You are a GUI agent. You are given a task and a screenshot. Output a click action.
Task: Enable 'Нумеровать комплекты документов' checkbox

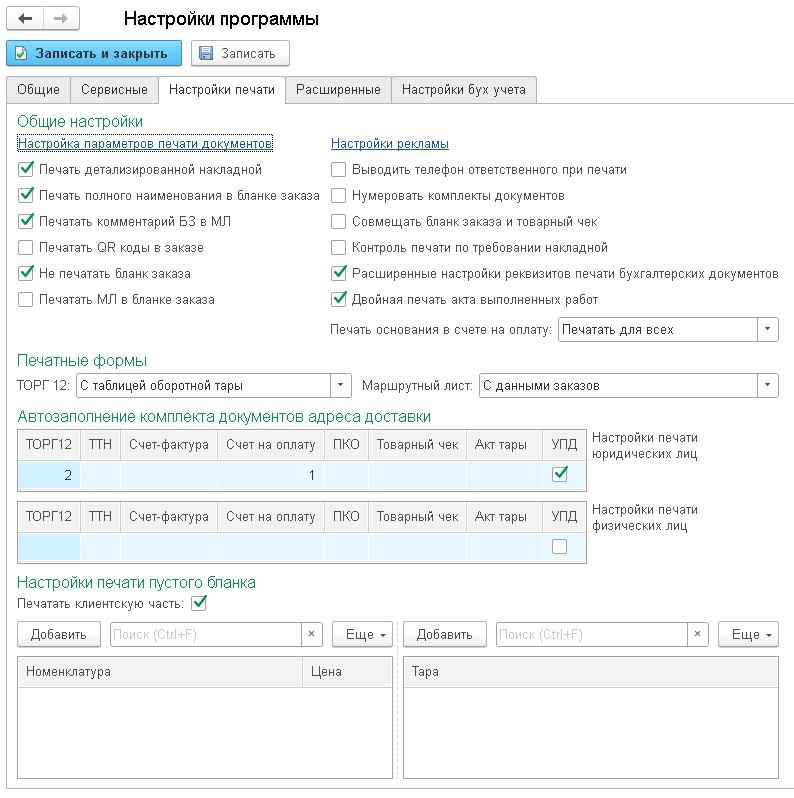[x=338, y=196]
